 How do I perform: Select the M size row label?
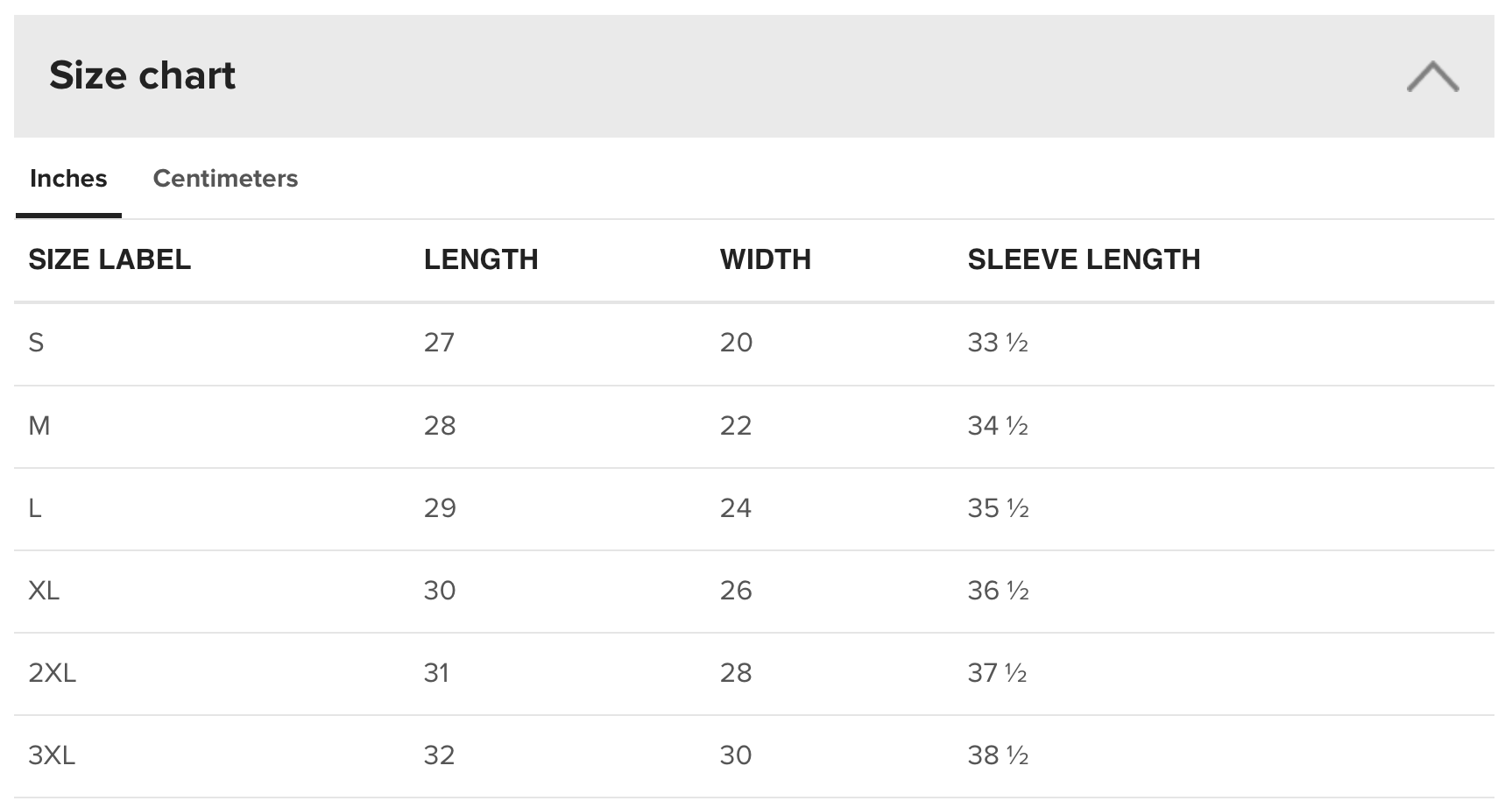(39, 426)
